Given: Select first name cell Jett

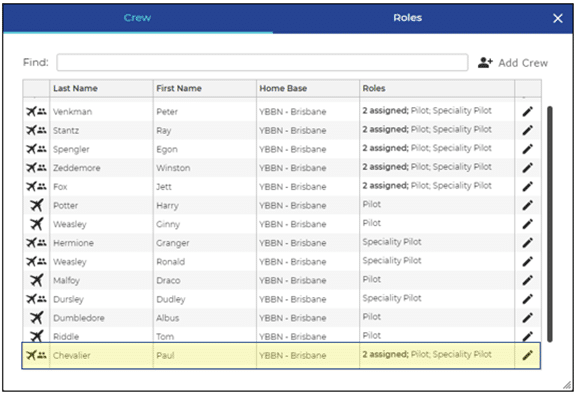Looking at the screenshot, I should 205,187.
